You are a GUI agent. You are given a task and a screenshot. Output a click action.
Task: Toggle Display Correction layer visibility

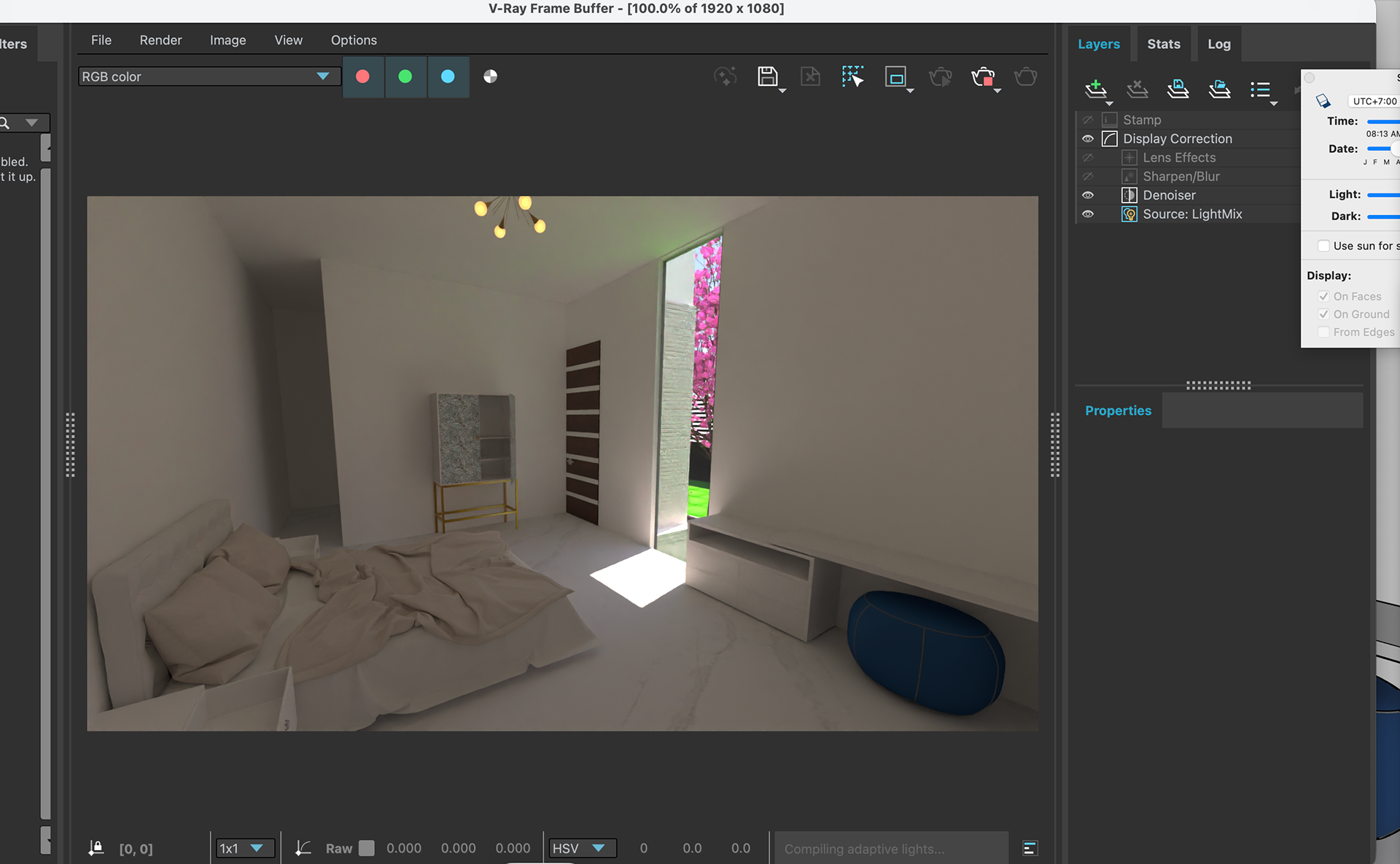pos(1087,139)
